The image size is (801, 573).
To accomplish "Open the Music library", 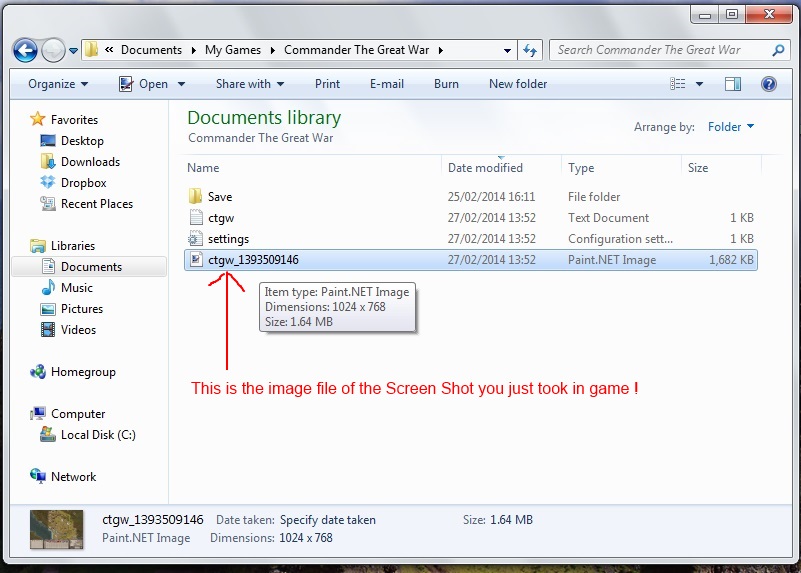I will 77,288.
